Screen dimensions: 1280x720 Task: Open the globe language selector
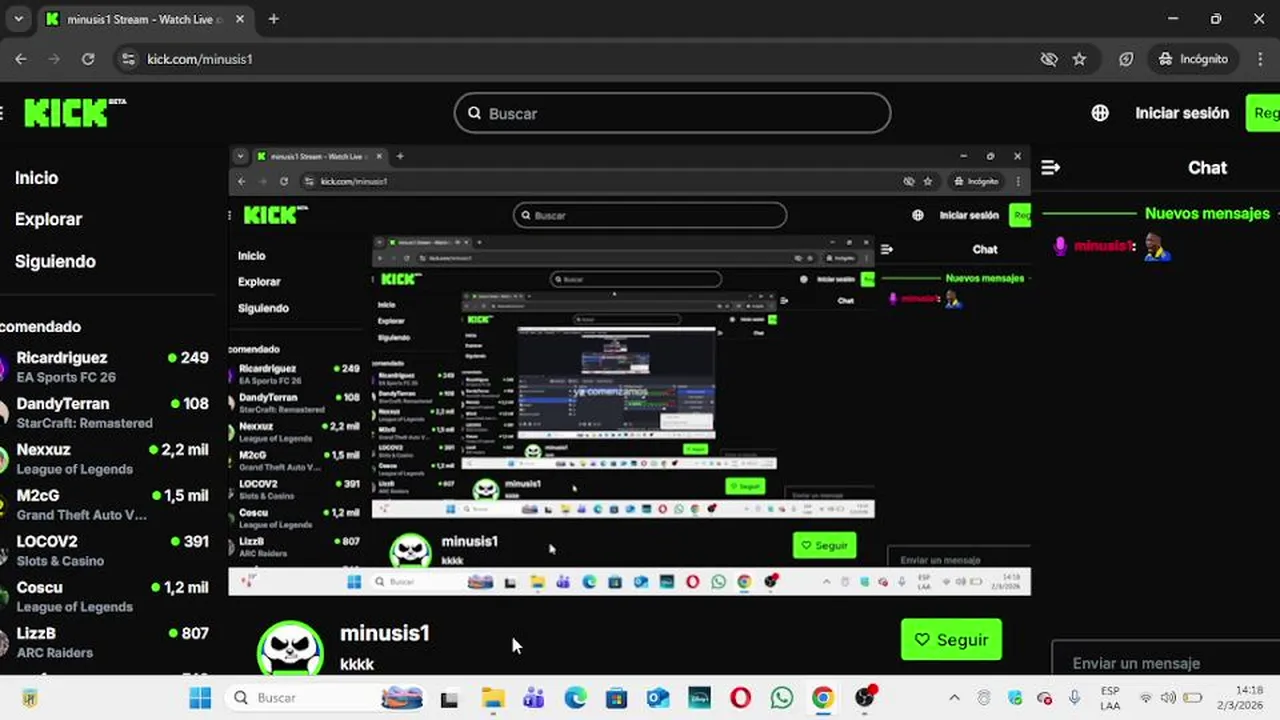(x=1100, y=113)
